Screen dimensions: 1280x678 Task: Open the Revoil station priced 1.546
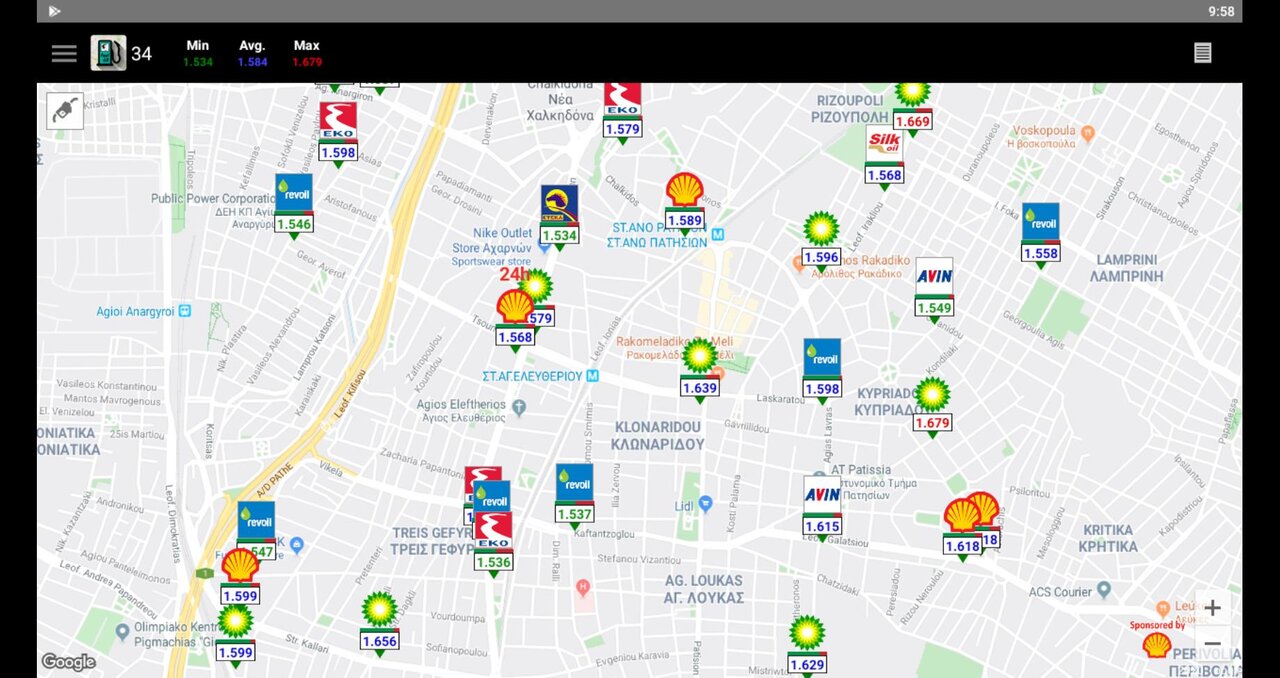click(x=294, y=204)
